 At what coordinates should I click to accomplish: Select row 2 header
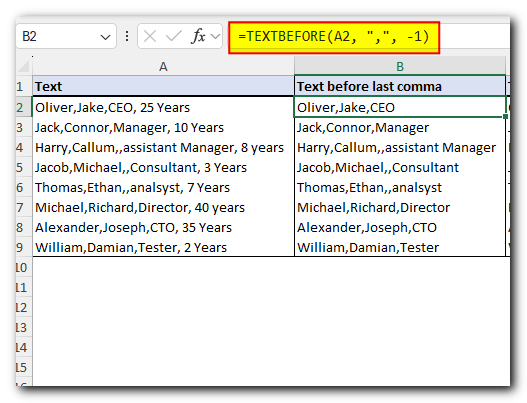click(x=24, y=107)
